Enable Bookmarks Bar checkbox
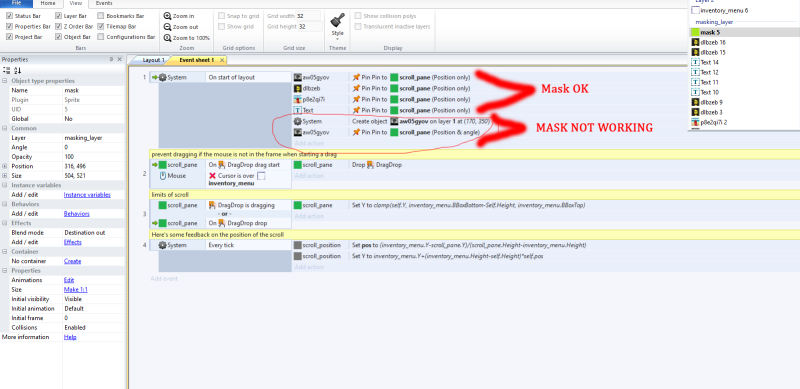The width and height of the screenshot is (800, 389). click(x=101, y=16)
